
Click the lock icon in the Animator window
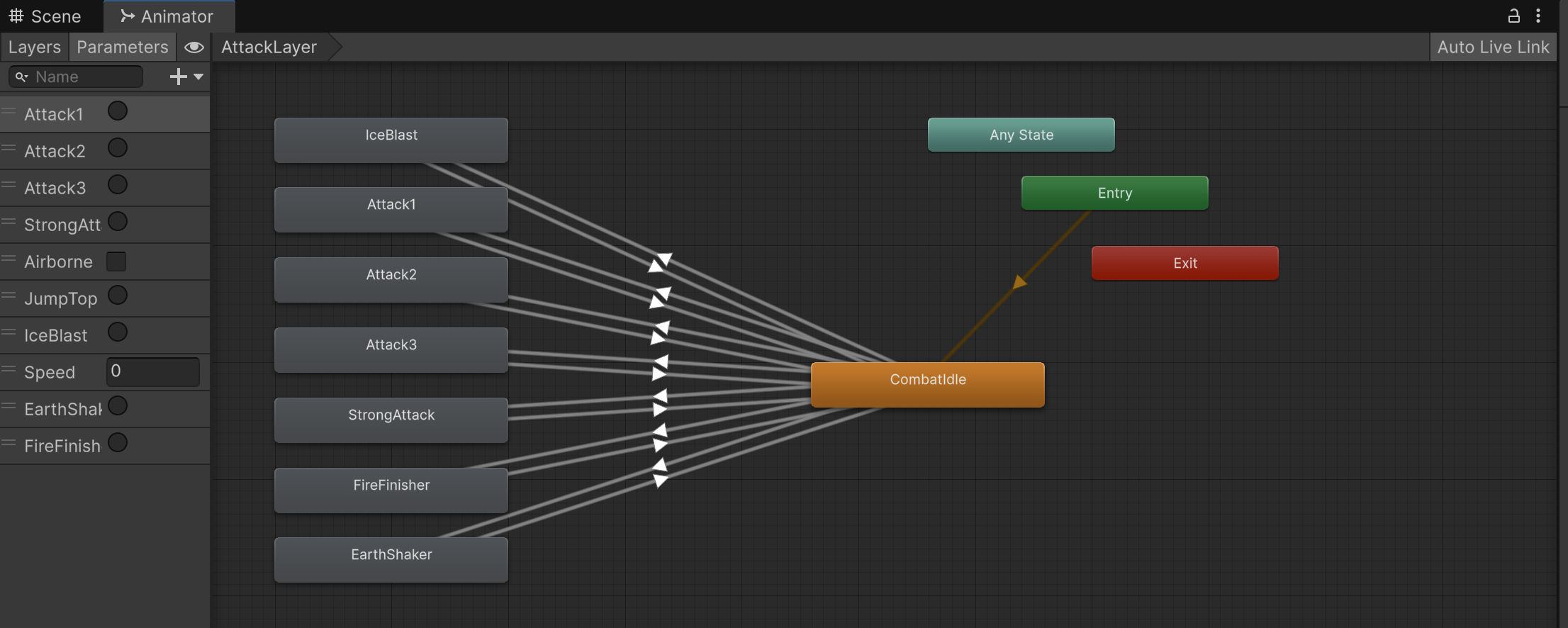(x=1513, y=16)
